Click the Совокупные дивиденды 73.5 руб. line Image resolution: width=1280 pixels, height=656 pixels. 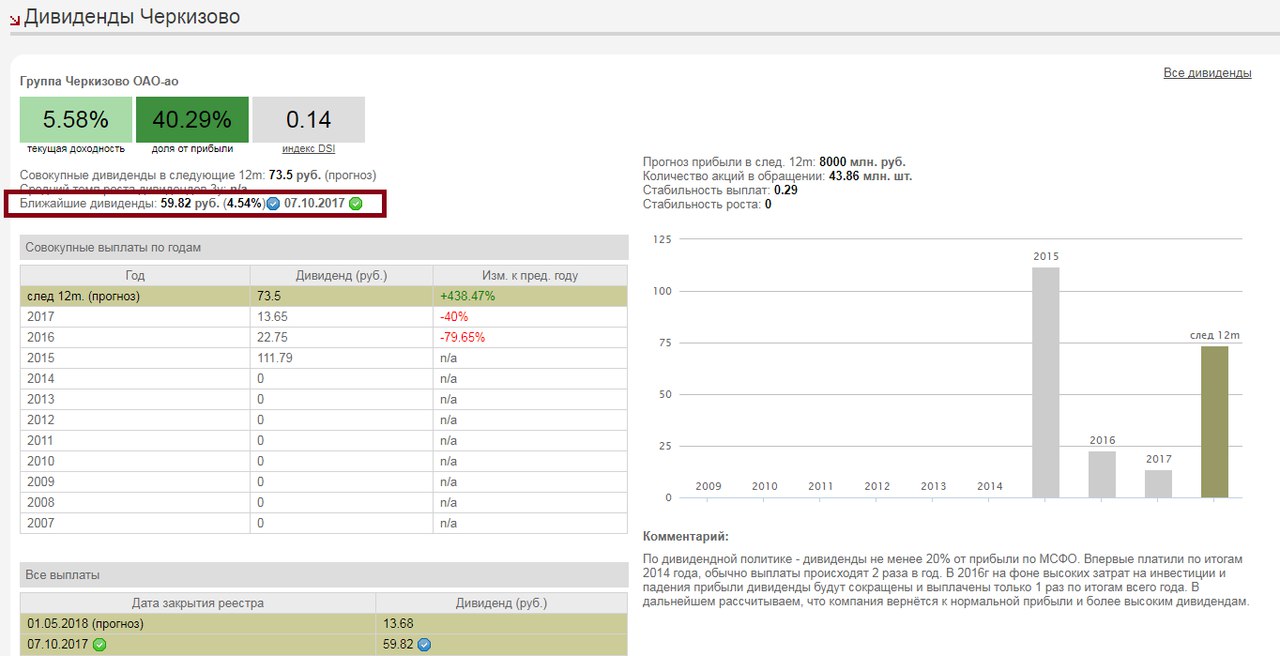[198, 175]
